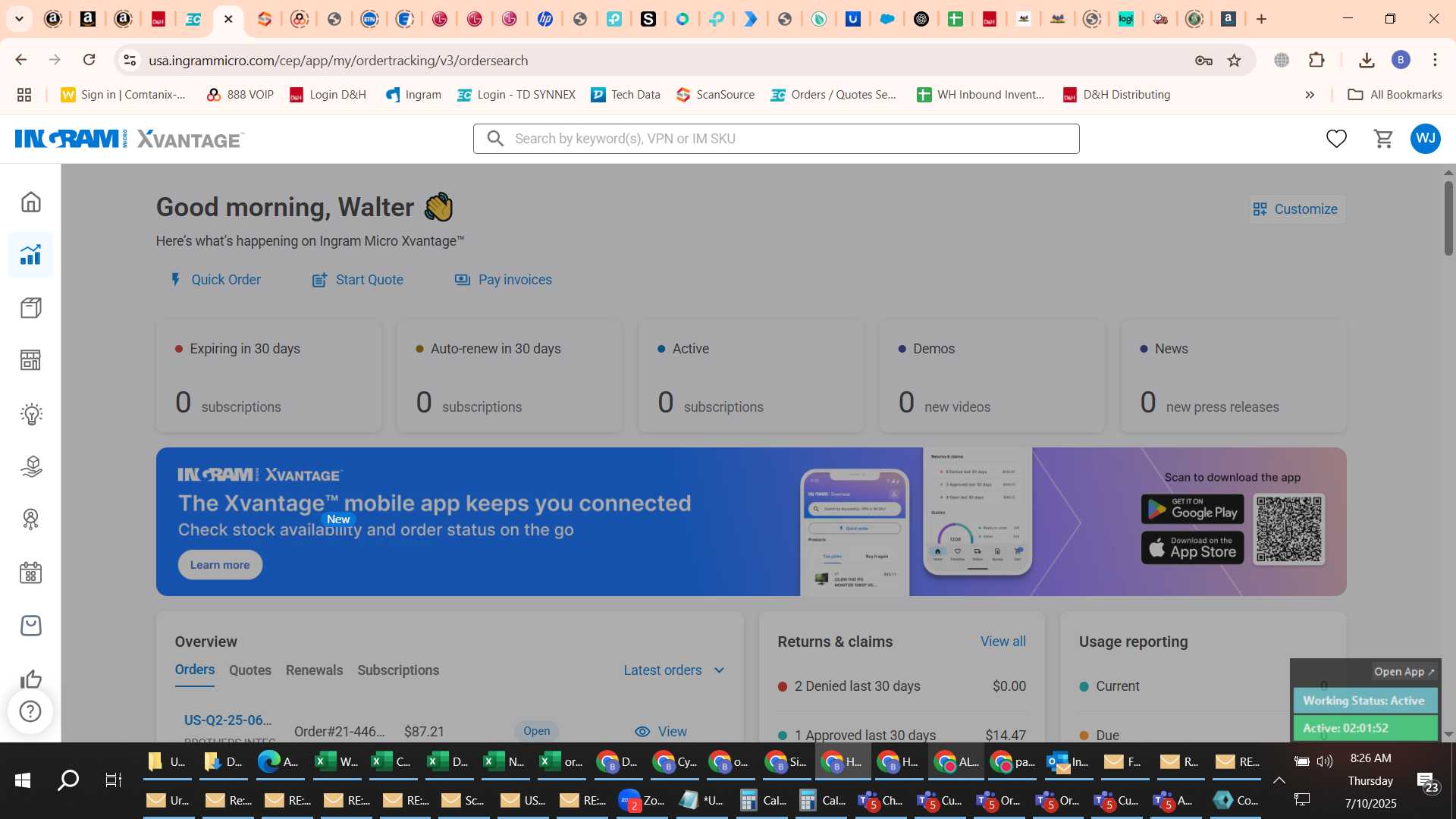Open the help question mark button
1456x819 pixels.
coord(30,711)
